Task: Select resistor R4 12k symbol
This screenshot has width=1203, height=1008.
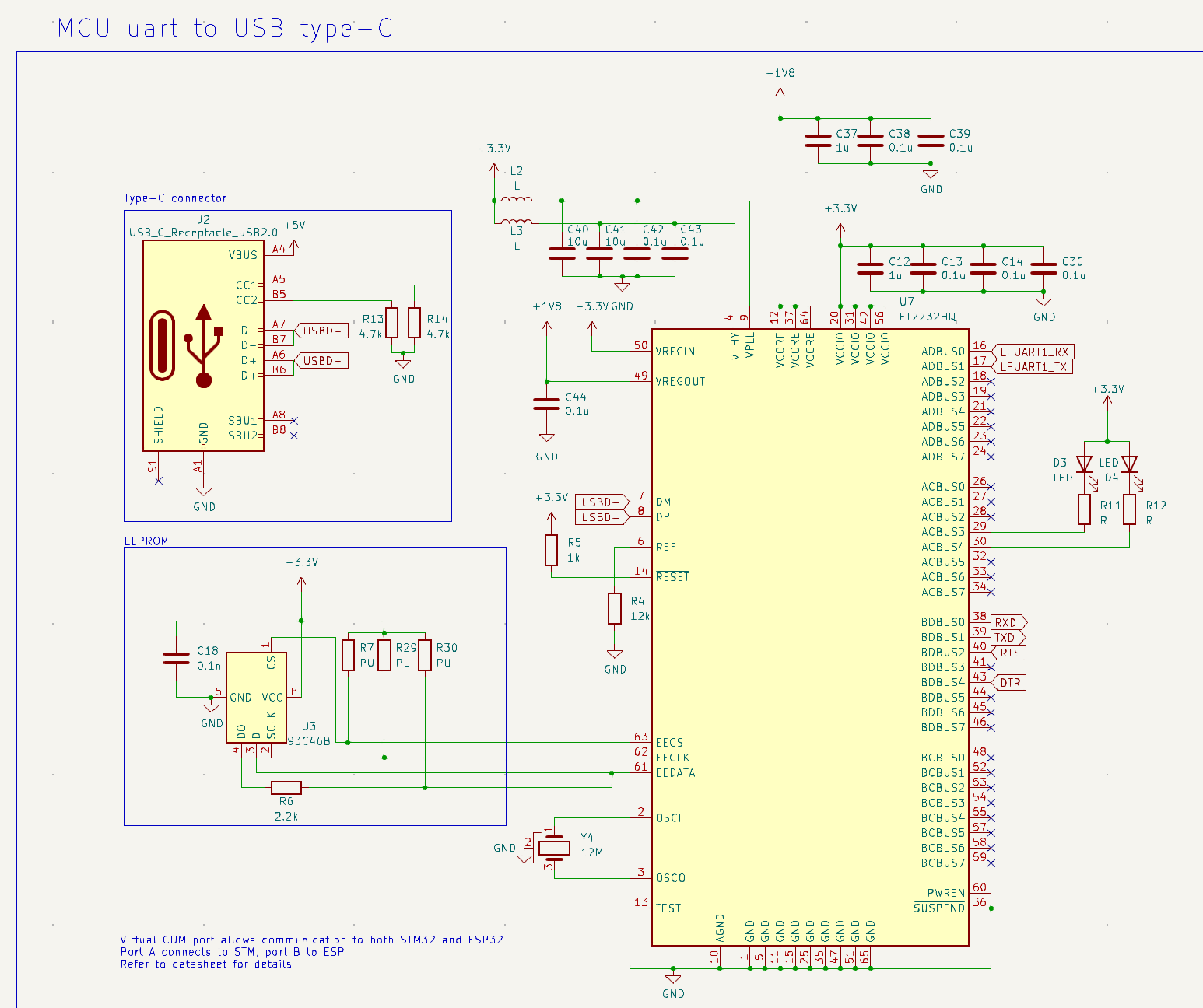Action: coord(615,608)
